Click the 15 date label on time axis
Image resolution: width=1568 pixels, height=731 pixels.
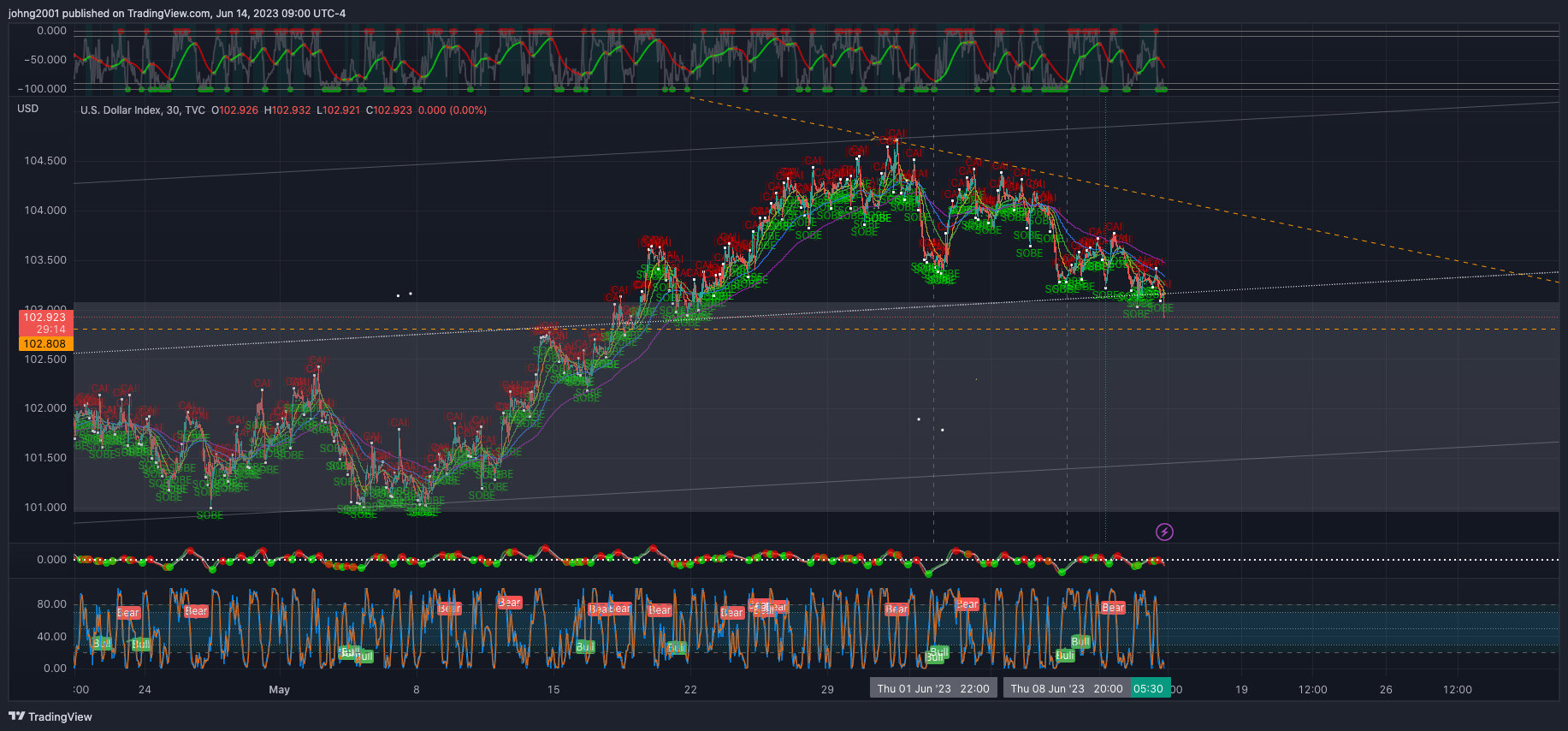553,690
